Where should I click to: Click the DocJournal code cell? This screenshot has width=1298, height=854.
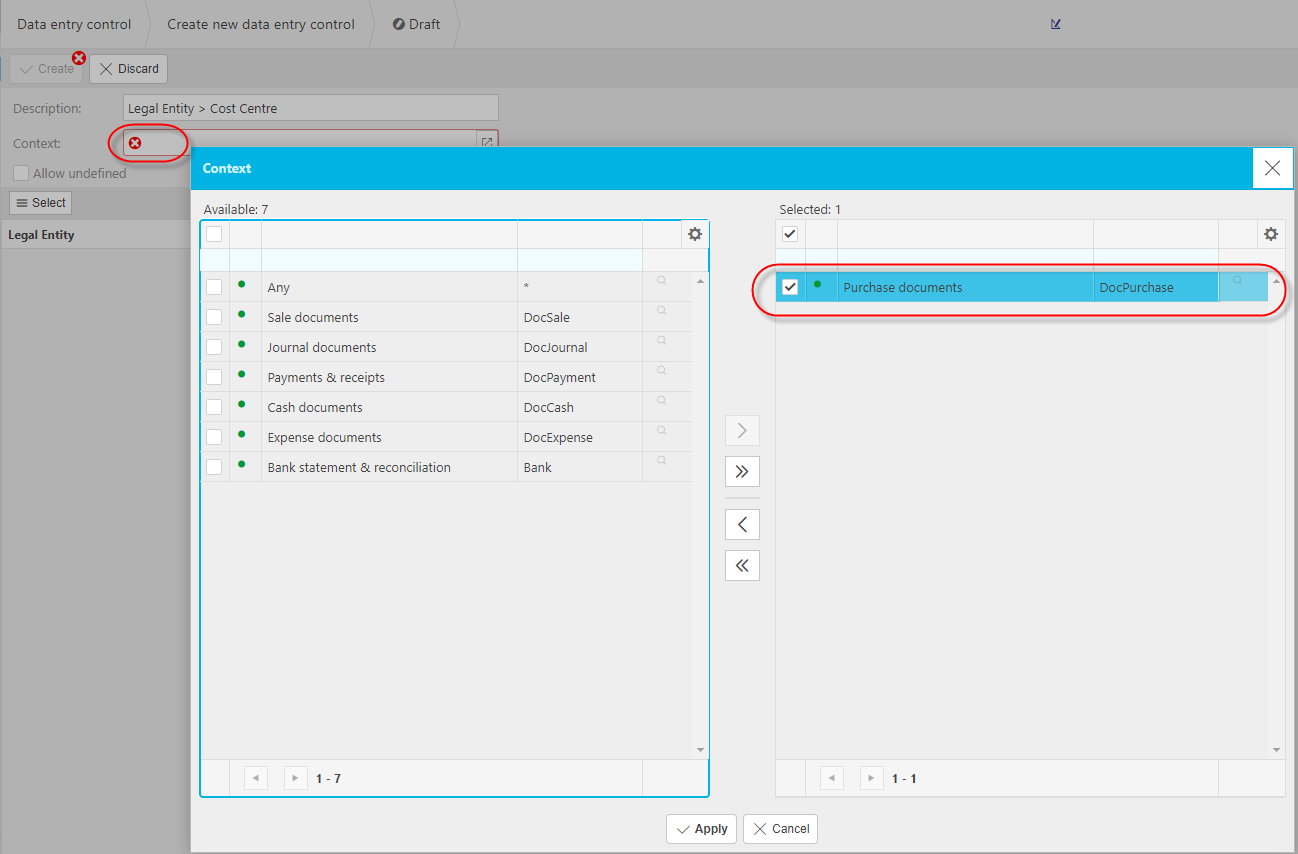click(x=580, y=347)
